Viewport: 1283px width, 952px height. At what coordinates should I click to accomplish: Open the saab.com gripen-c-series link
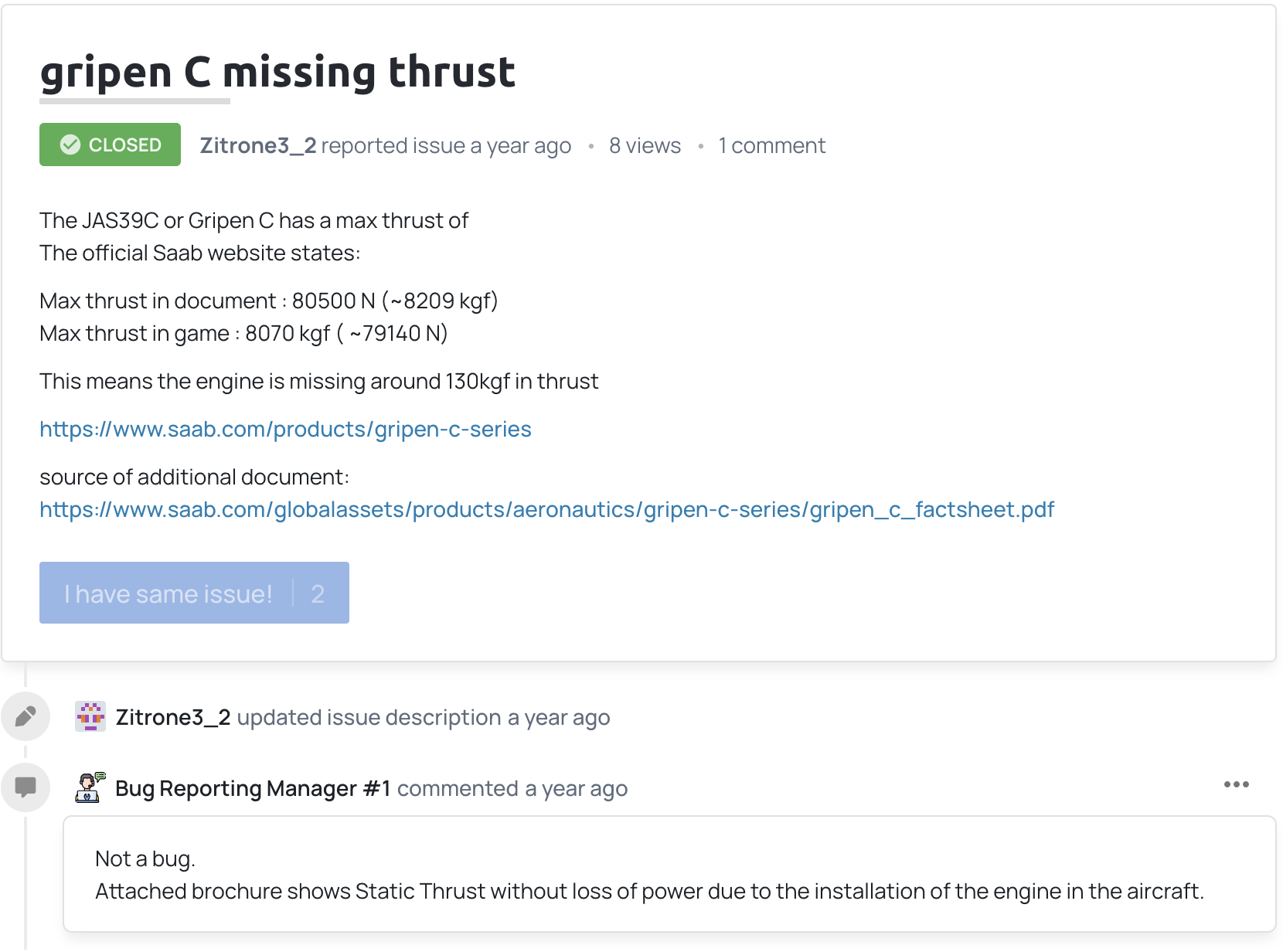pyautogui.click(x=285, y=429)
